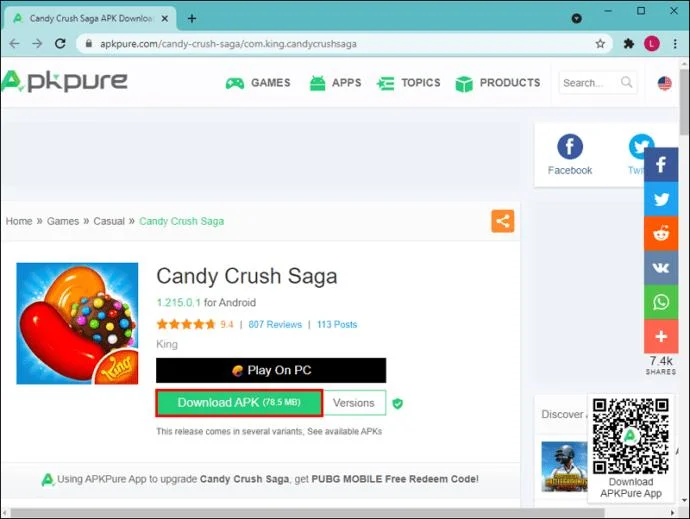Image resolution: width=690 pixels, height=519 pixels.
Task: Share via the Twitter sidebar button
Action: coord(661,199)
